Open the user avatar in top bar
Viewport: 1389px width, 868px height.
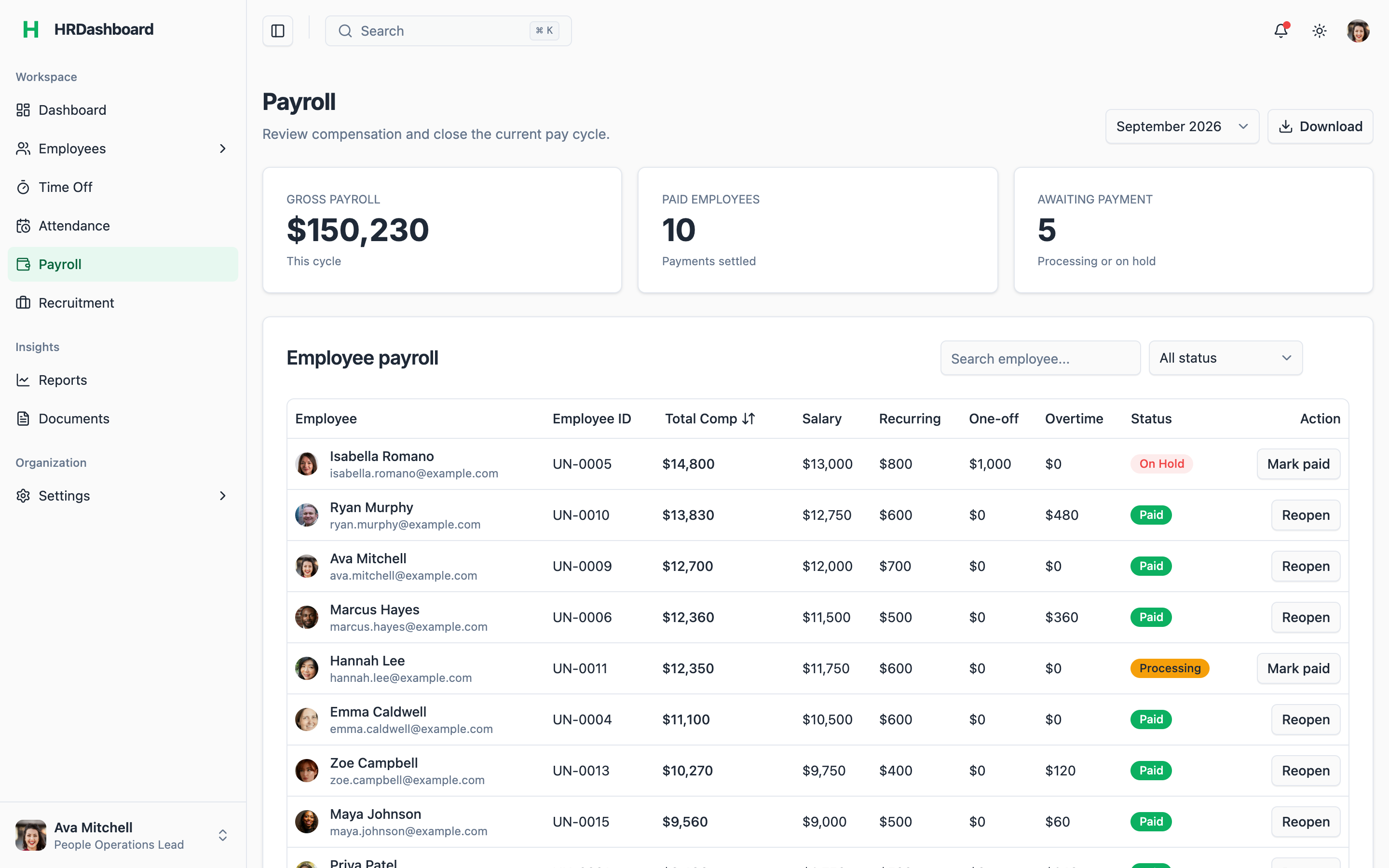(x=1358, y=31)
